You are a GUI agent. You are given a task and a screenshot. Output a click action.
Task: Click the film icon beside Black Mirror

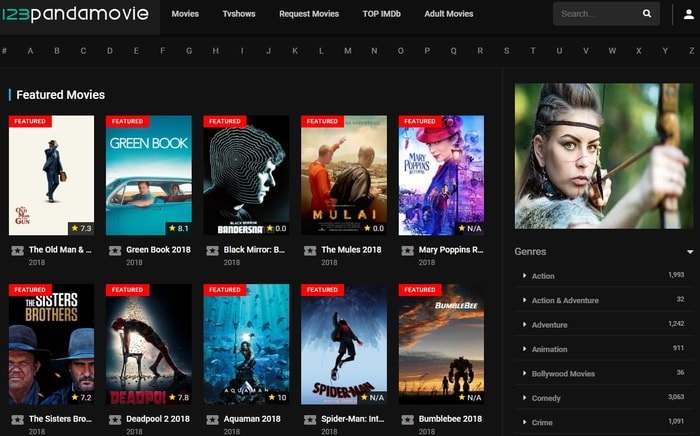212,250
